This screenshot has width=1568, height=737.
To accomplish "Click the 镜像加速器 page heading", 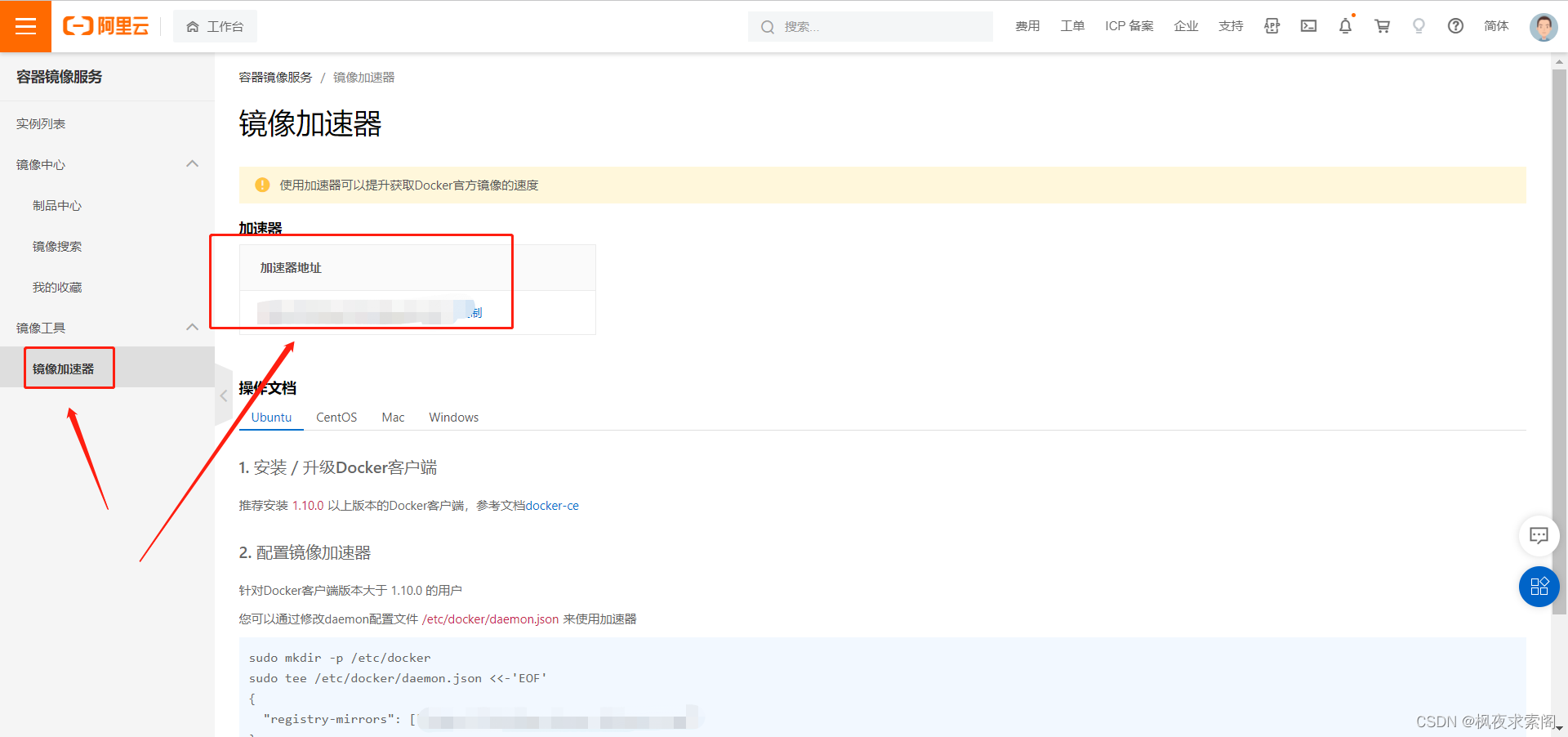I will click(310, 123).
